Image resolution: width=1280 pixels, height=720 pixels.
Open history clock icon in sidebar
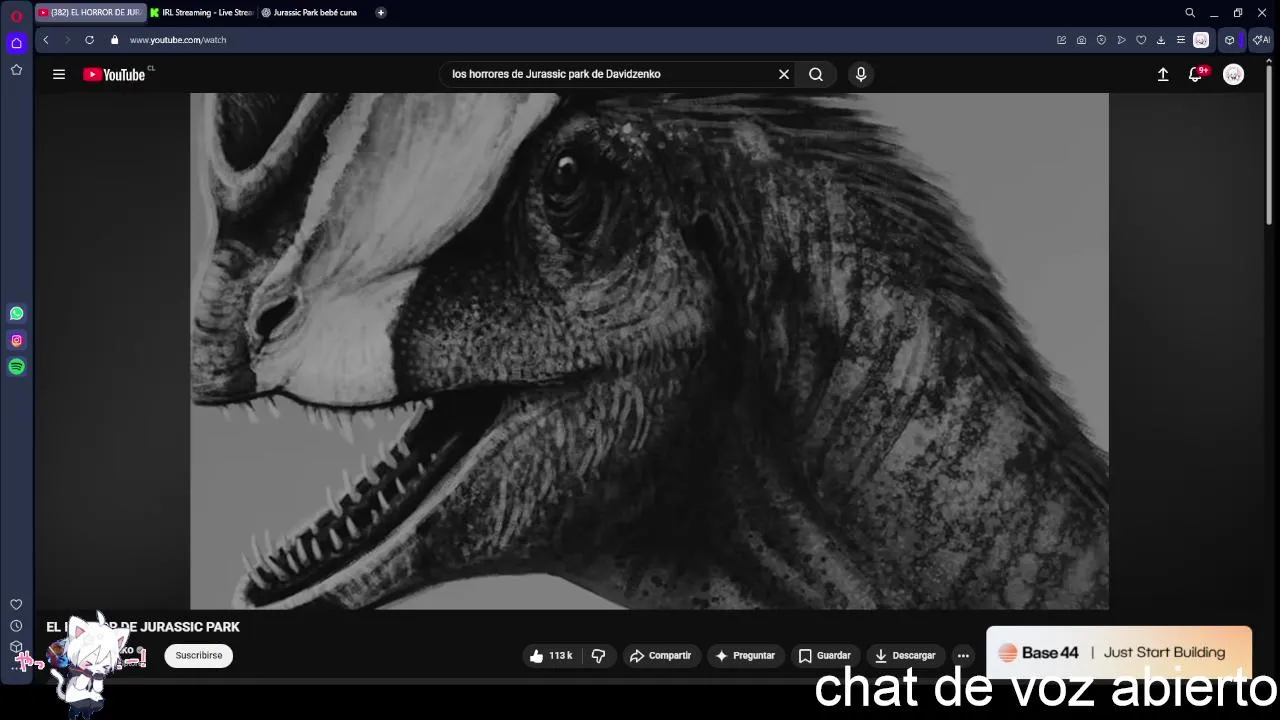click(16, 626)
